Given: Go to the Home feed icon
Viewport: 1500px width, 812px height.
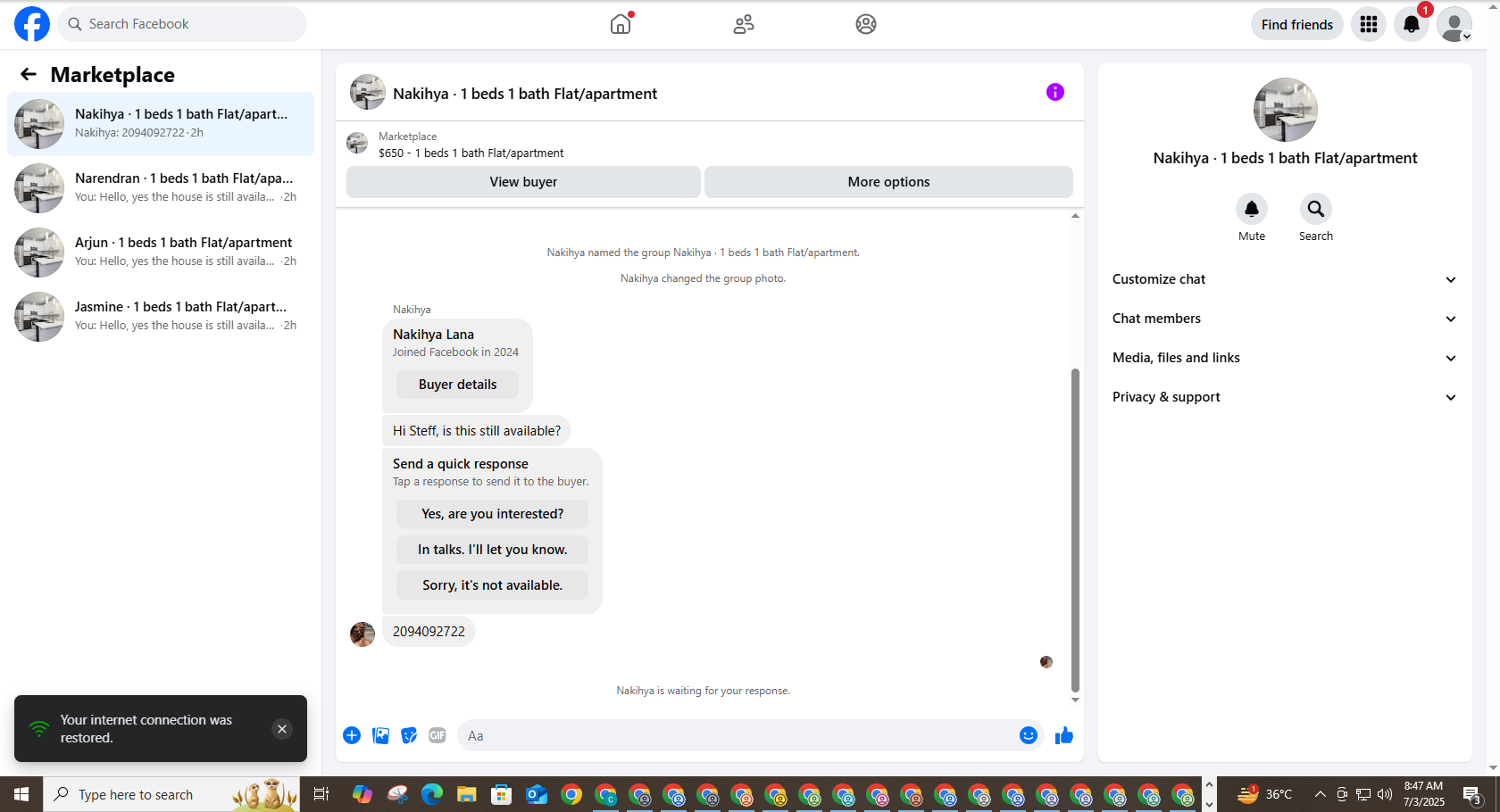Looking at the screenshot, I should tap(621, 24).
